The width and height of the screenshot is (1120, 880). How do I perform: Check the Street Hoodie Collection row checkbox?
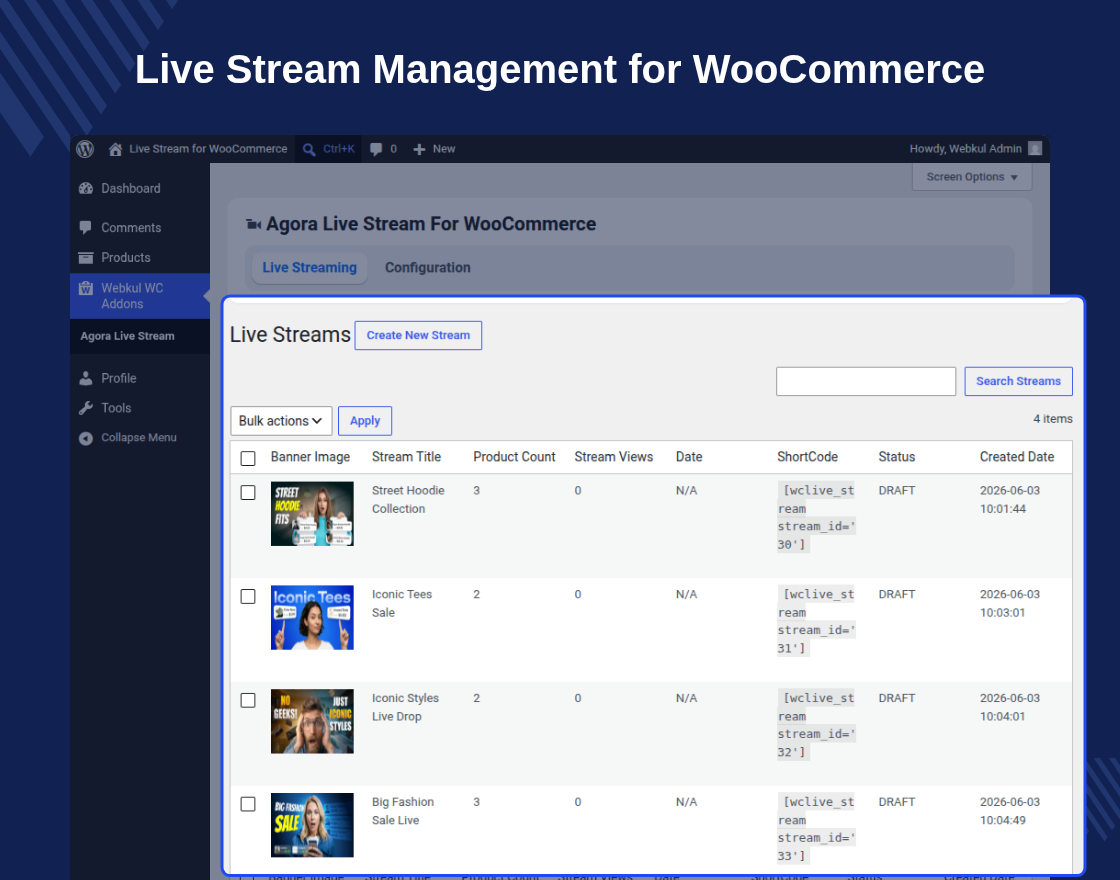tap(248, 493)
